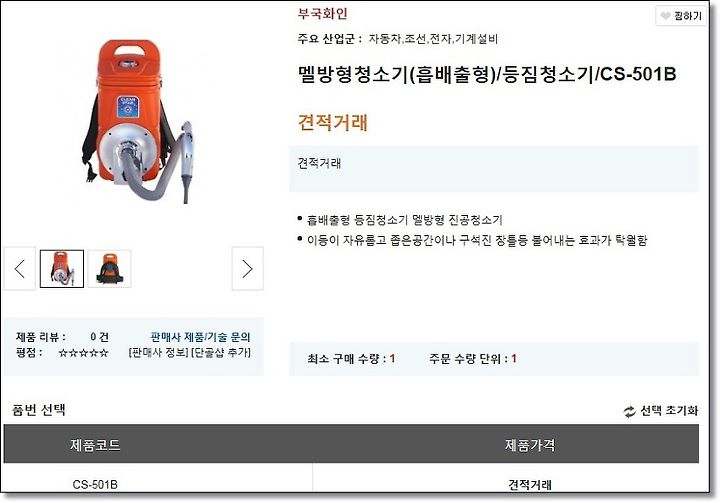The image size is (720, 503).
Task: Click the 0 건 review count
Action: [99, 337]
